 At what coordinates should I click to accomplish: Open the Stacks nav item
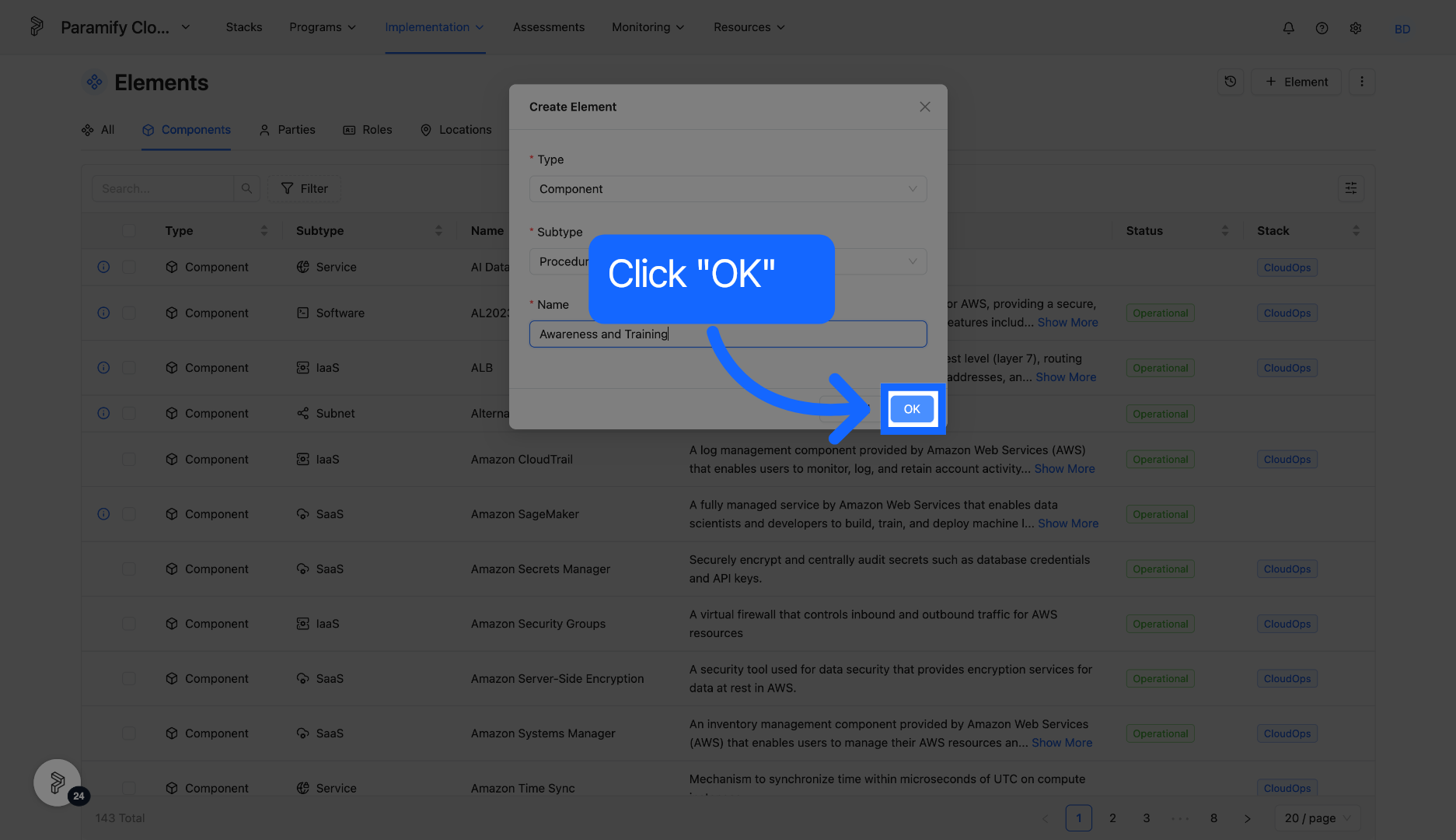[x=244, y=27]
